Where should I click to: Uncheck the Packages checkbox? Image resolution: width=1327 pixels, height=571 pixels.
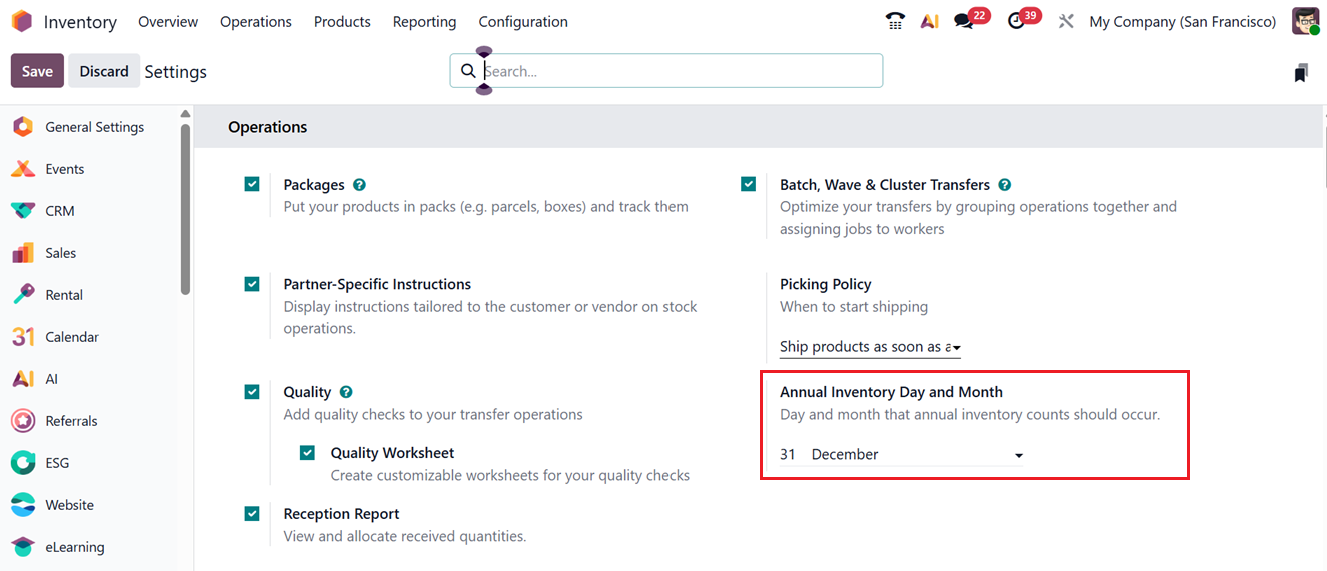pyautogui.click(x=252, y=184)
